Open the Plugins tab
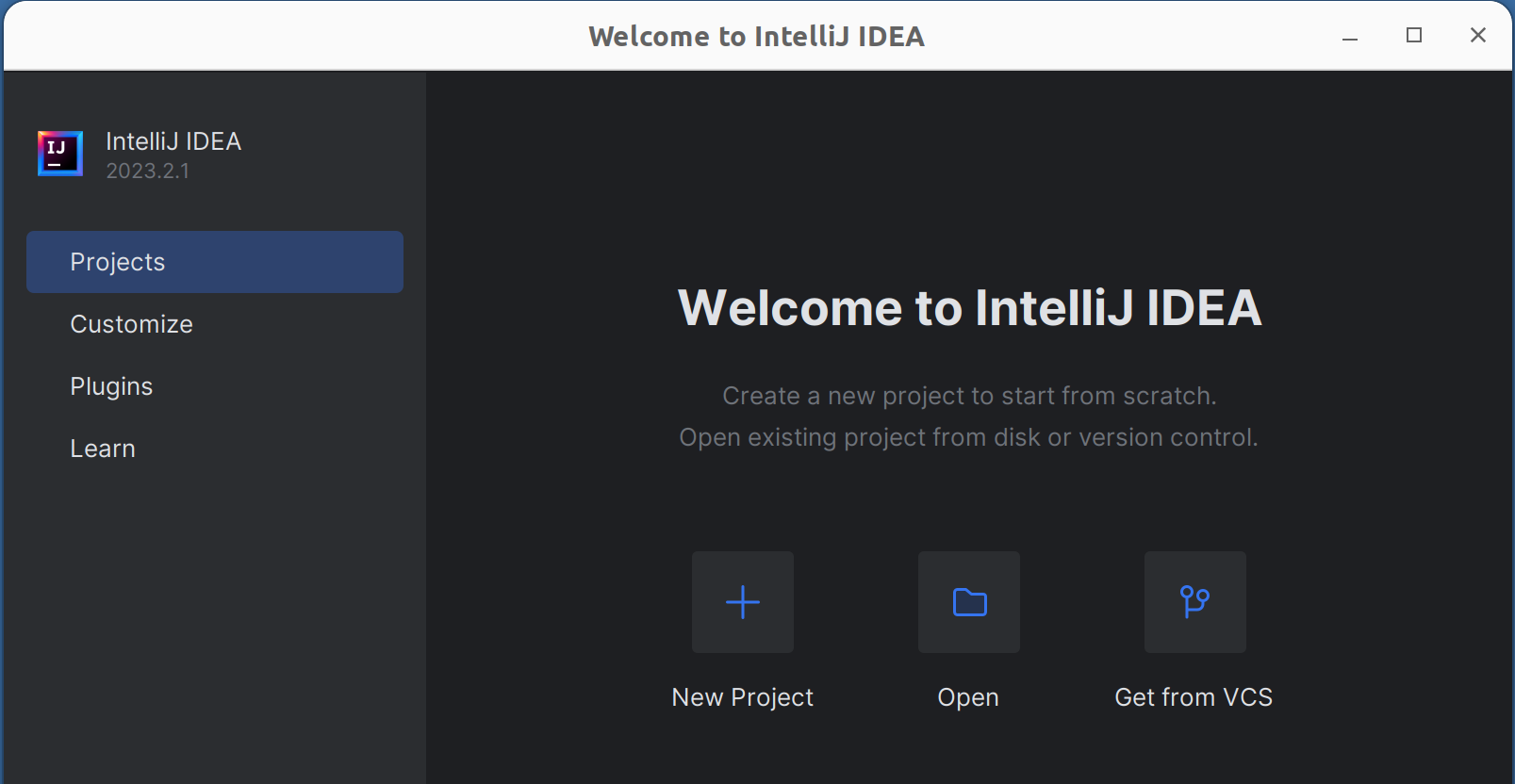This screenshot has width=1515, height=784. click(111, 386)
